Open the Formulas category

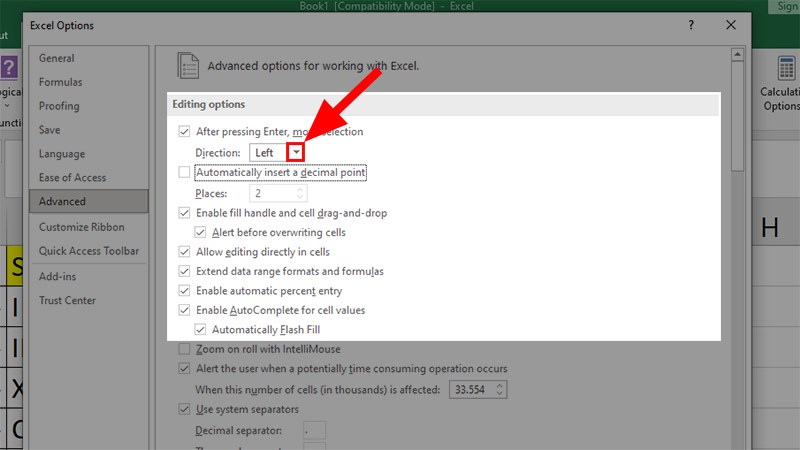pos(61,82)
